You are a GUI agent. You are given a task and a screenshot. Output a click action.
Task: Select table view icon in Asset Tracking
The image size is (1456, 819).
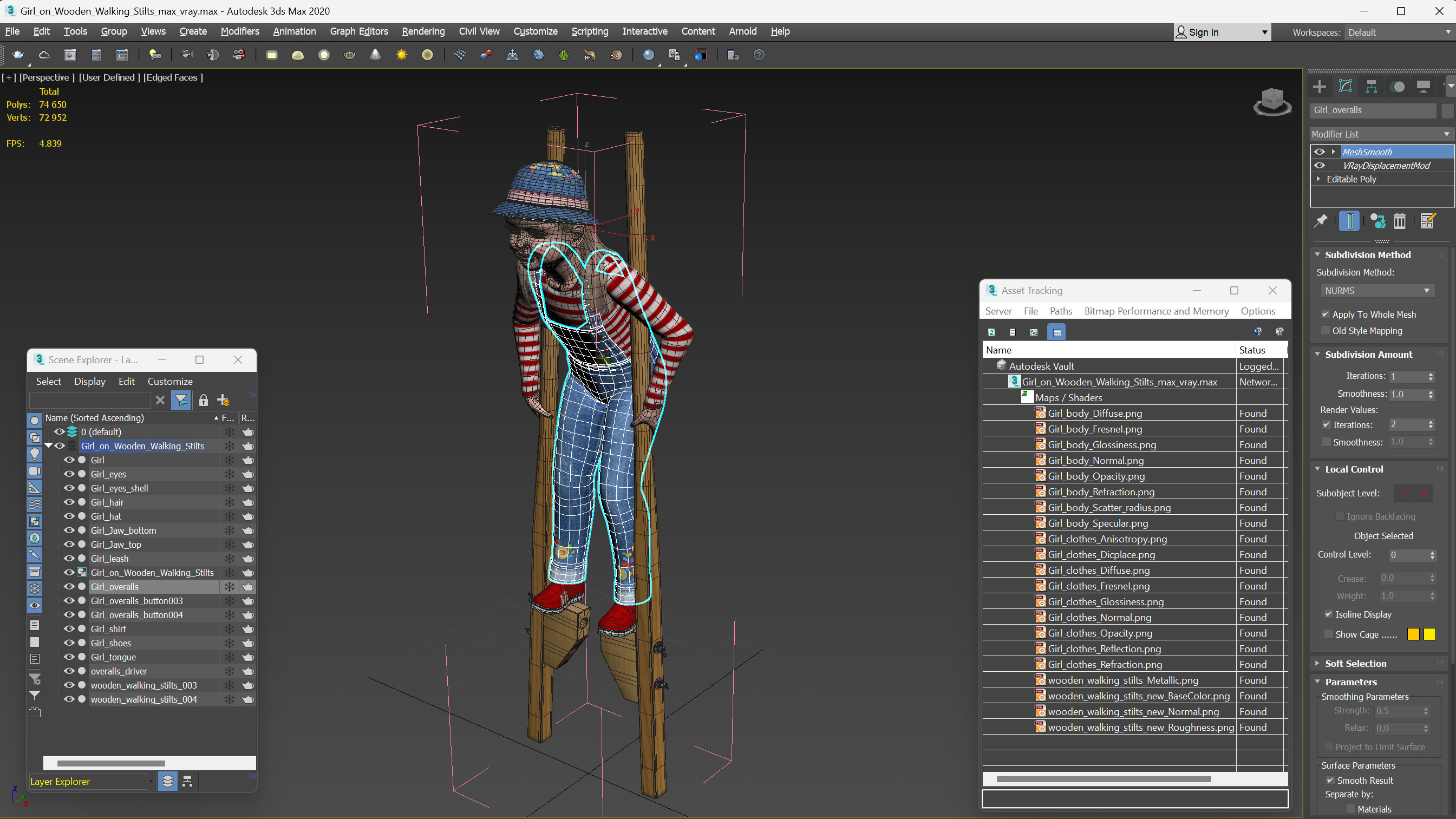(1056, 332)
